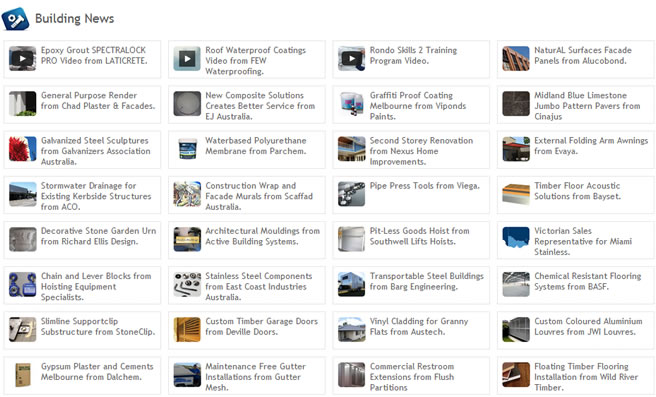Image resolution: width=656 pixels, height=397 pixels.
Task: Click the Stainless Steel Components thumbnail
Action: click(x=187, y=284)
